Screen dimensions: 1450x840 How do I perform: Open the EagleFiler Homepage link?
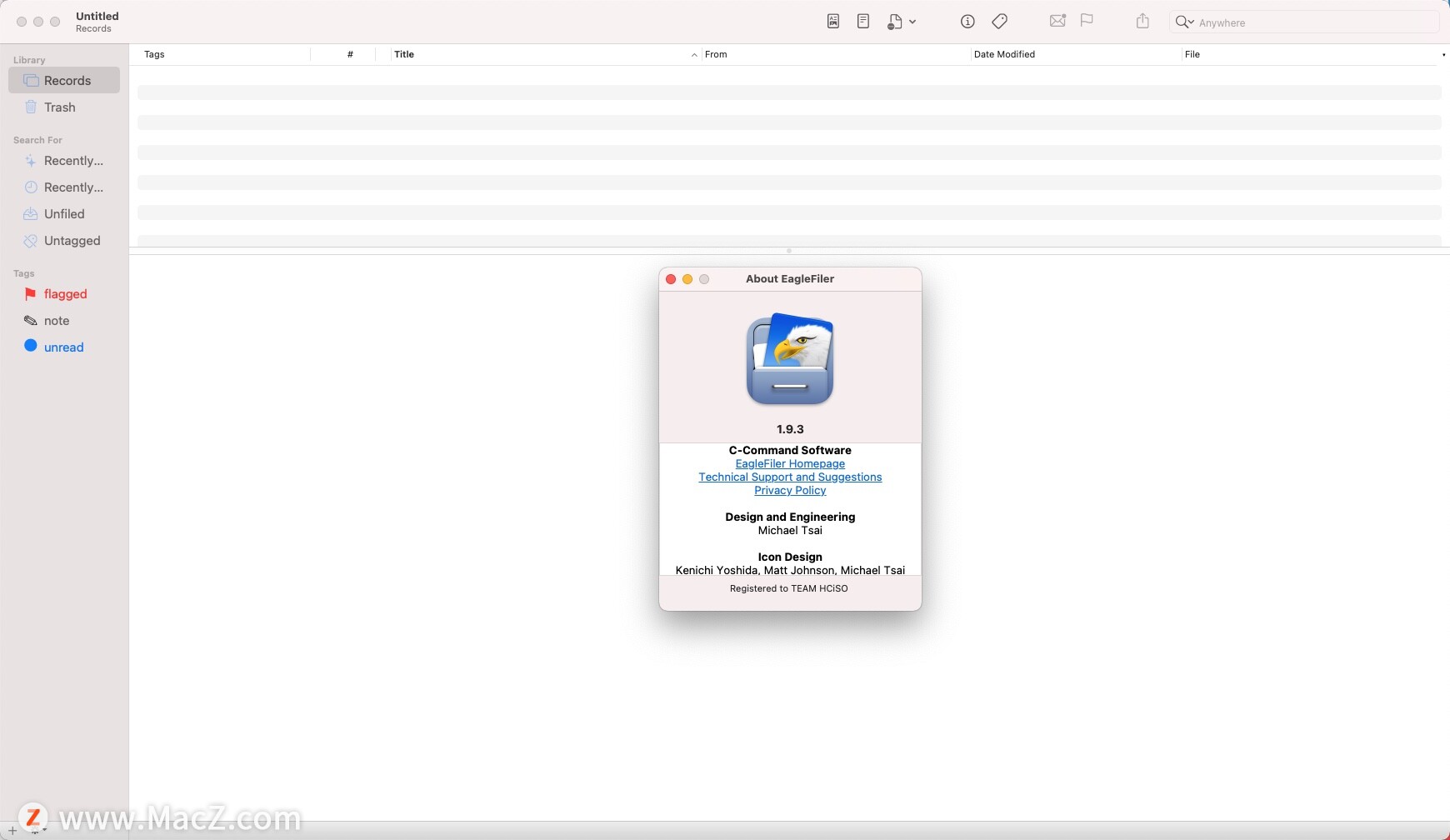(x=790, y=464)
